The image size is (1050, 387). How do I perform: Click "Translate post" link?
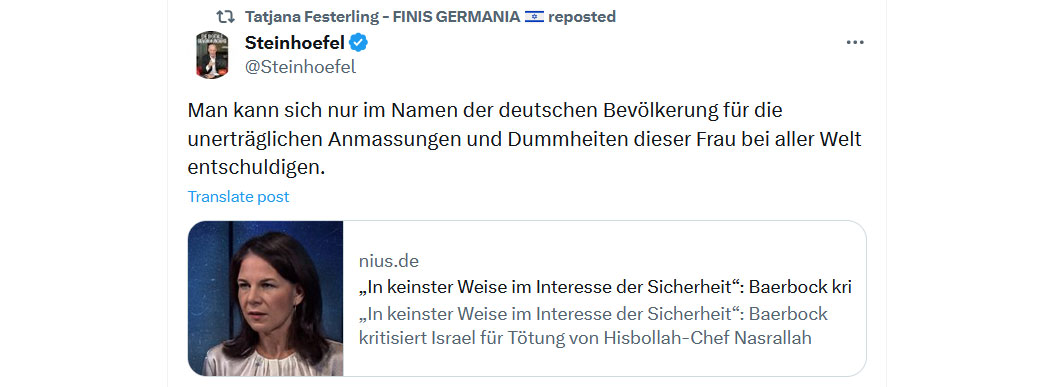238,197
